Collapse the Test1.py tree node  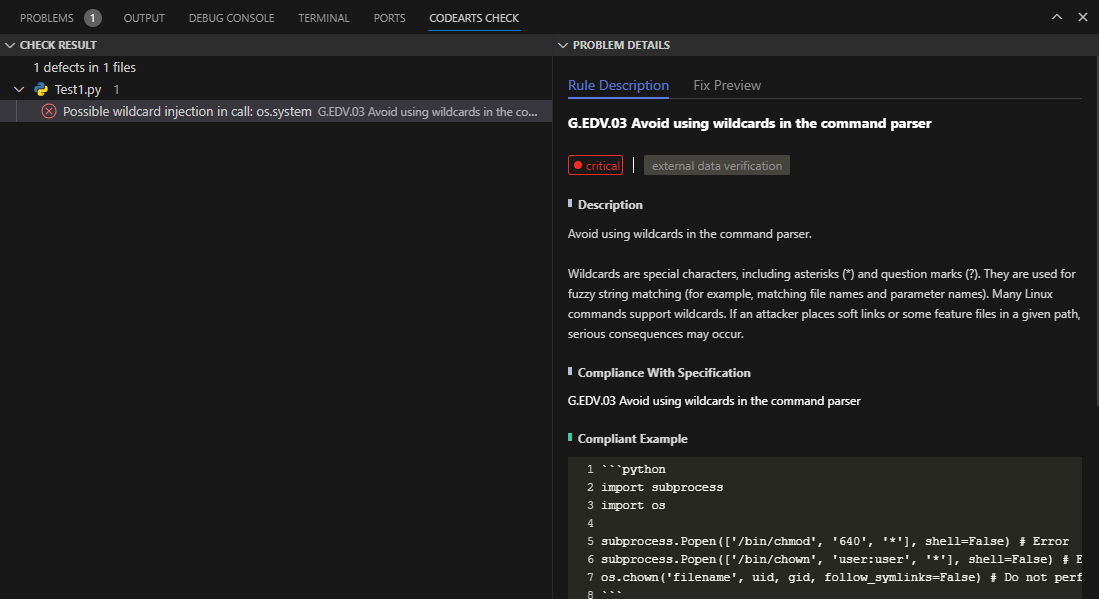point(19,89)
